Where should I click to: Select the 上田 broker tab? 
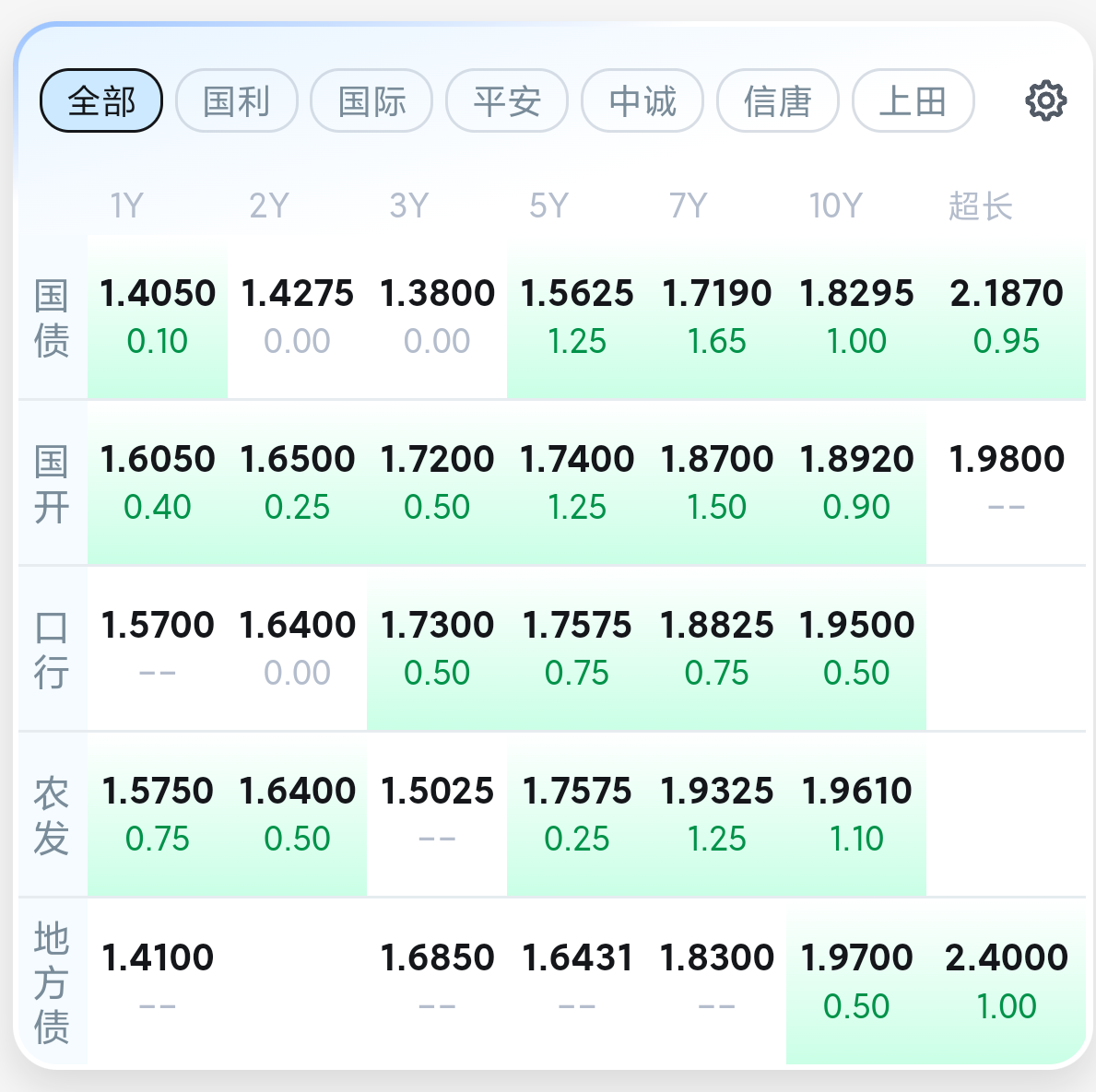point(913,100)
